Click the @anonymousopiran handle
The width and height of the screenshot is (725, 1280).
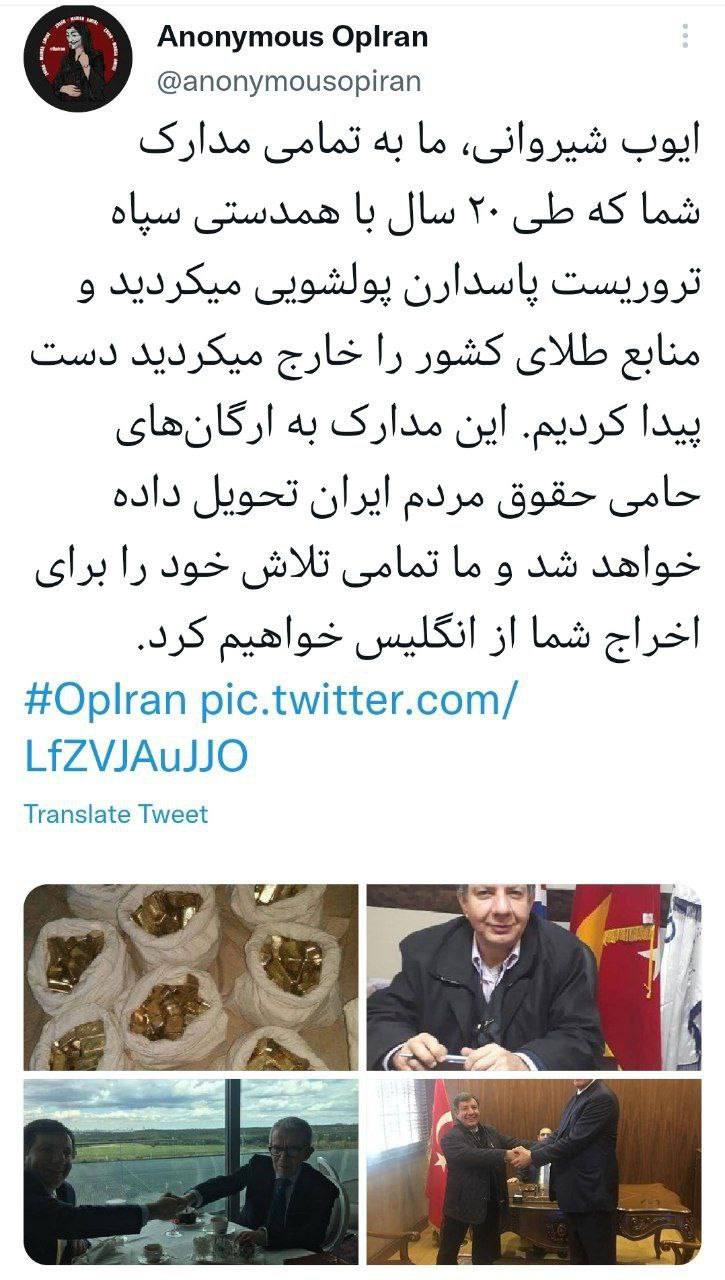pyautogui.click(x=289, y=81)
